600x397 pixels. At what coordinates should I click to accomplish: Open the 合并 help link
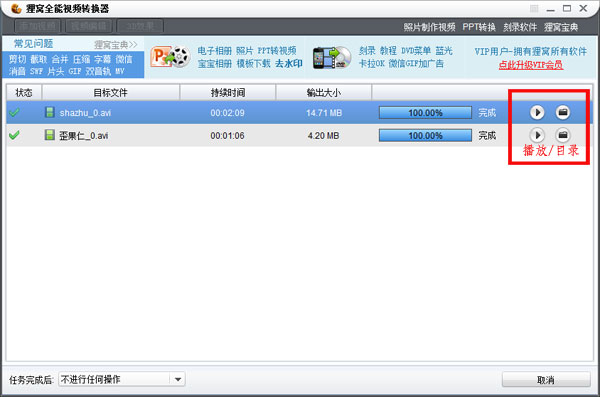(x=60, y=59)
